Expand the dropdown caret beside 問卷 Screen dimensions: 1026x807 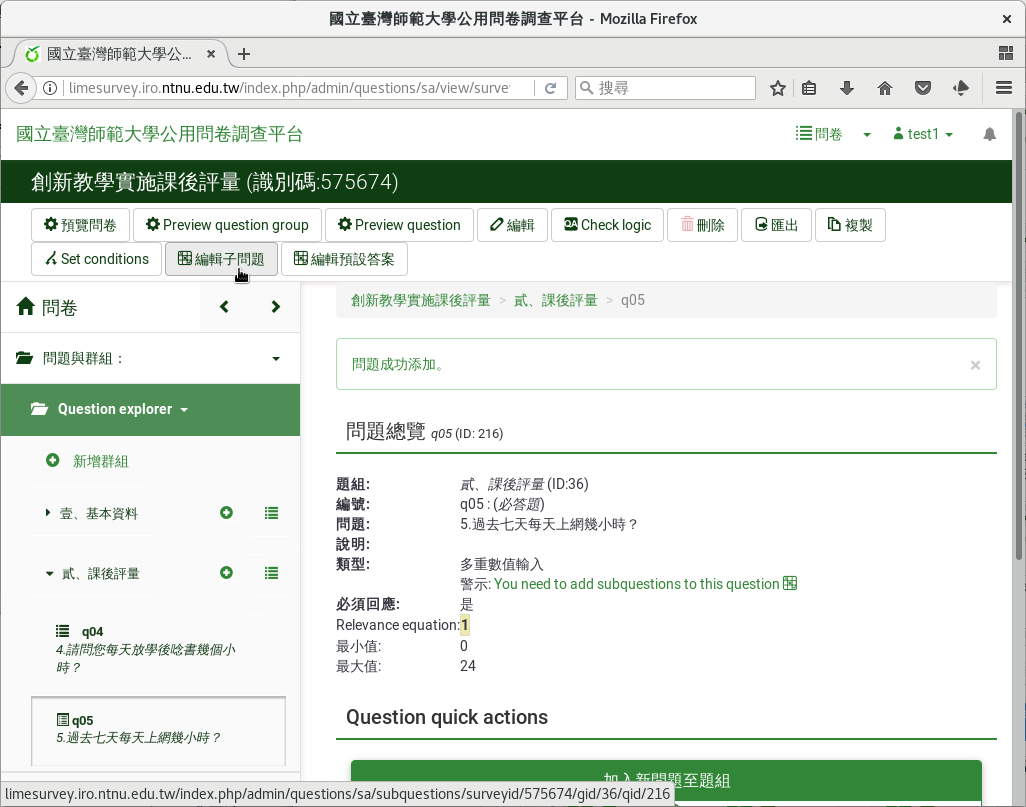(867, 135)
